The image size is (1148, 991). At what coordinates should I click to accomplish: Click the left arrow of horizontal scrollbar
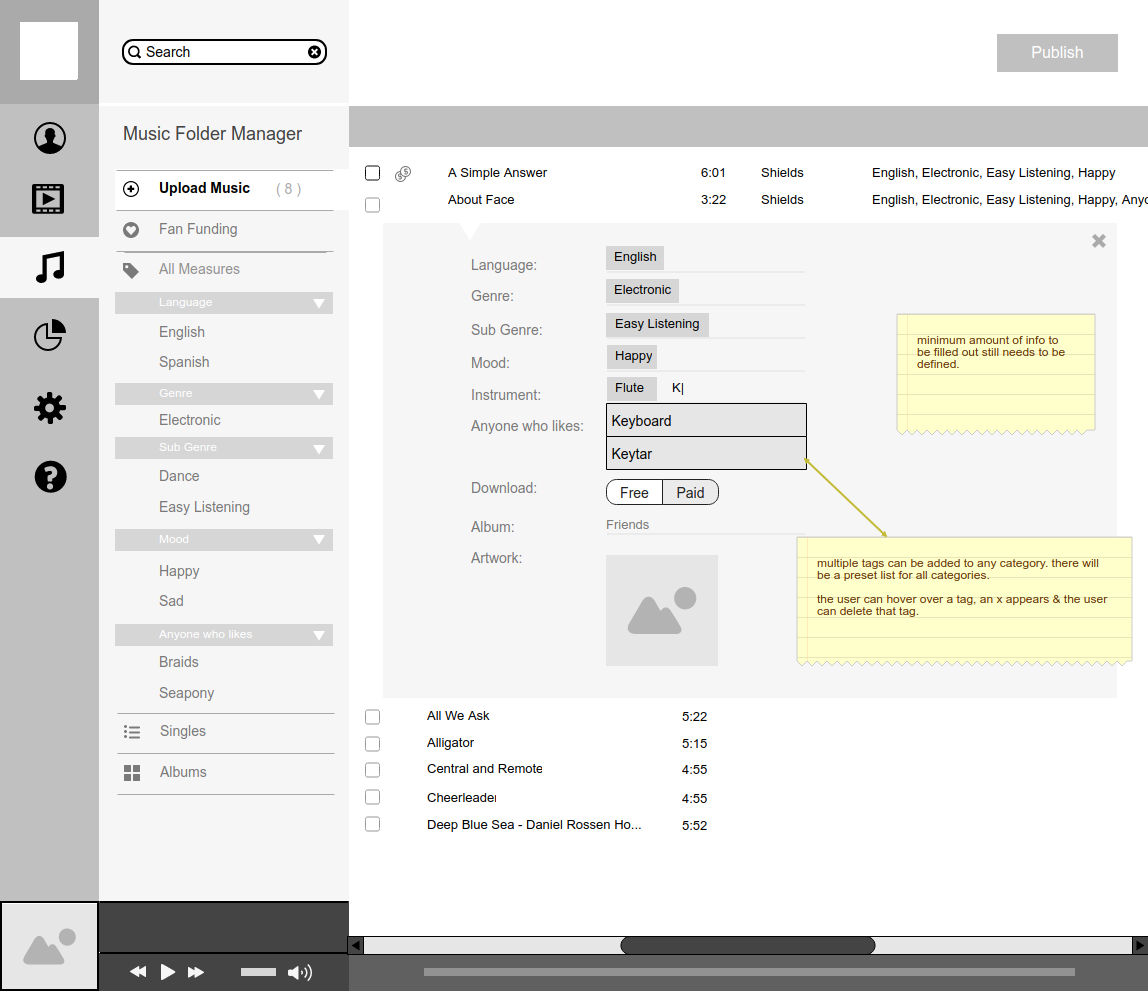[x=356, y=946]
